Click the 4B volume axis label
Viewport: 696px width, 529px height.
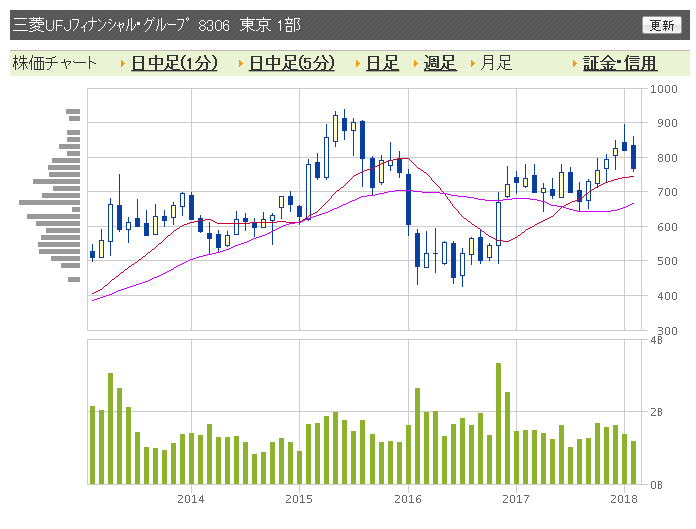pyautogui.click(x=657, y=341)
